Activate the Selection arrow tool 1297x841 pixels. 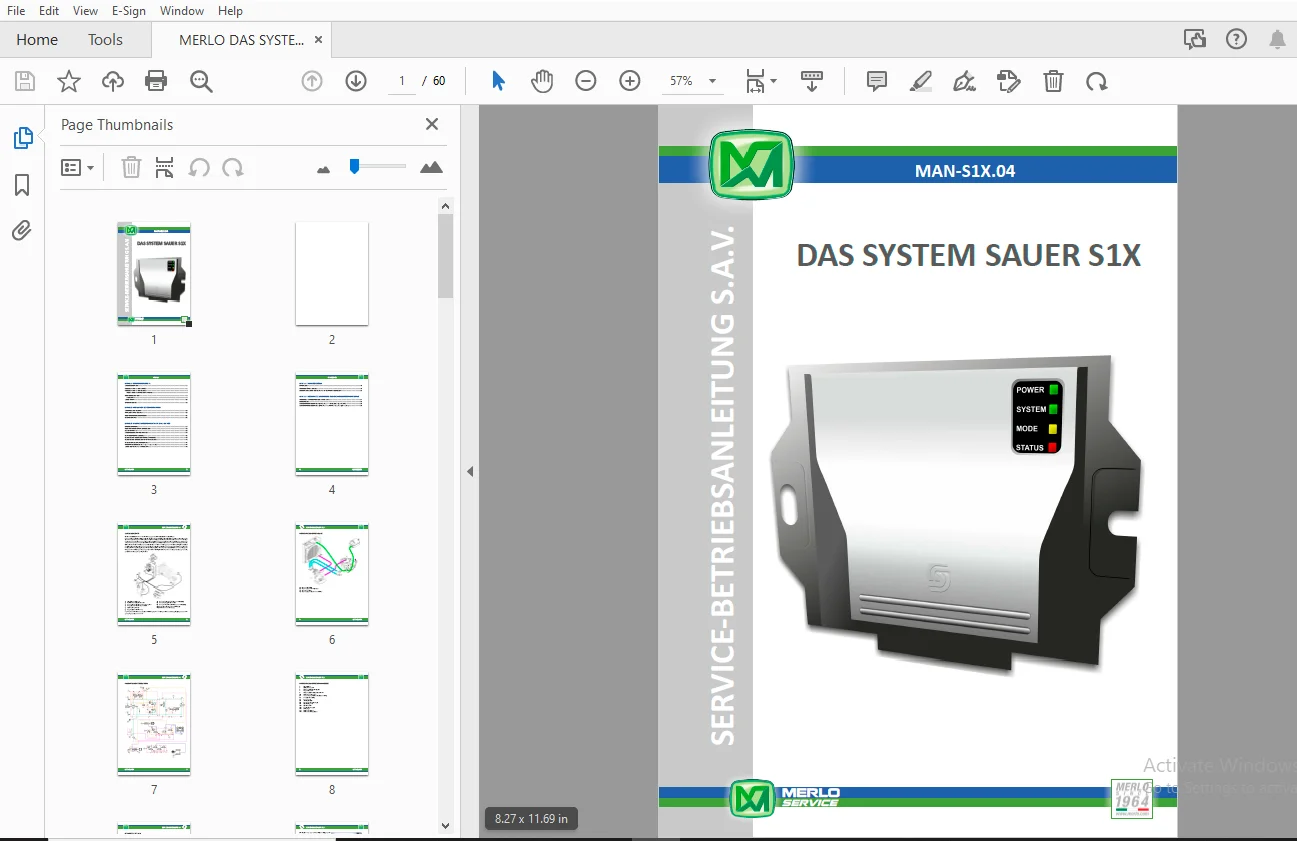[498, 82]
